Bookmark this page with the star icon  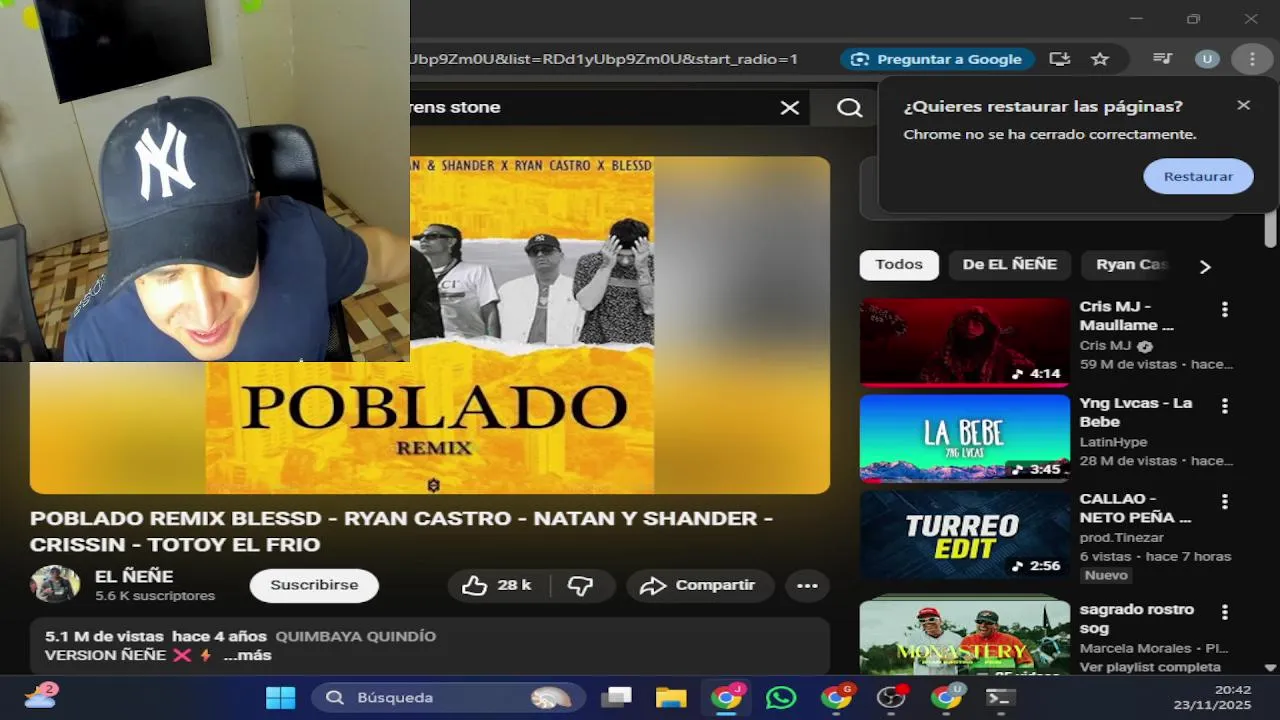pos(1100,59)
